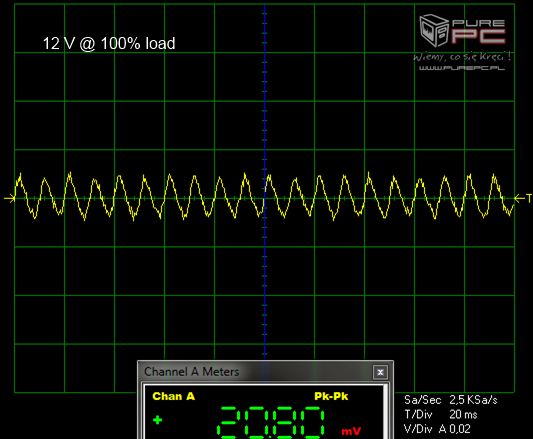Click the green 20.80 digital readout

271,423
